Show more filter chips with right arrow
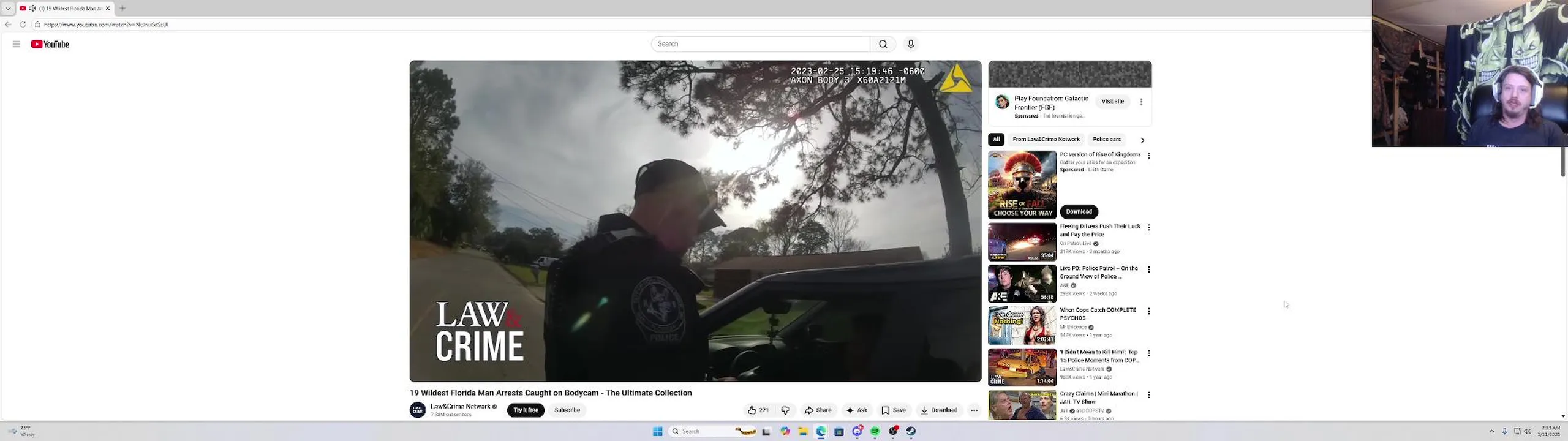1568x441 pixels. click(1142, 140)
